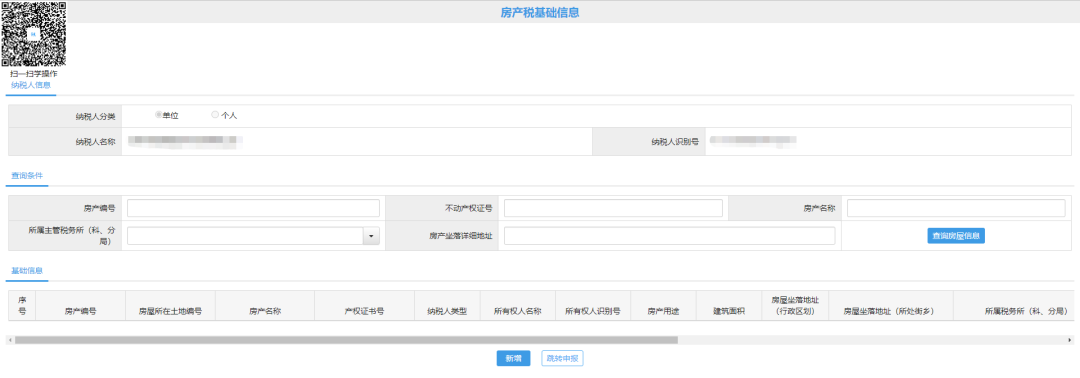The image size is (1080, 378).
Task: Focus the 不动产权证号 input field
Action: pyautogui.click(x=613, y=208)
